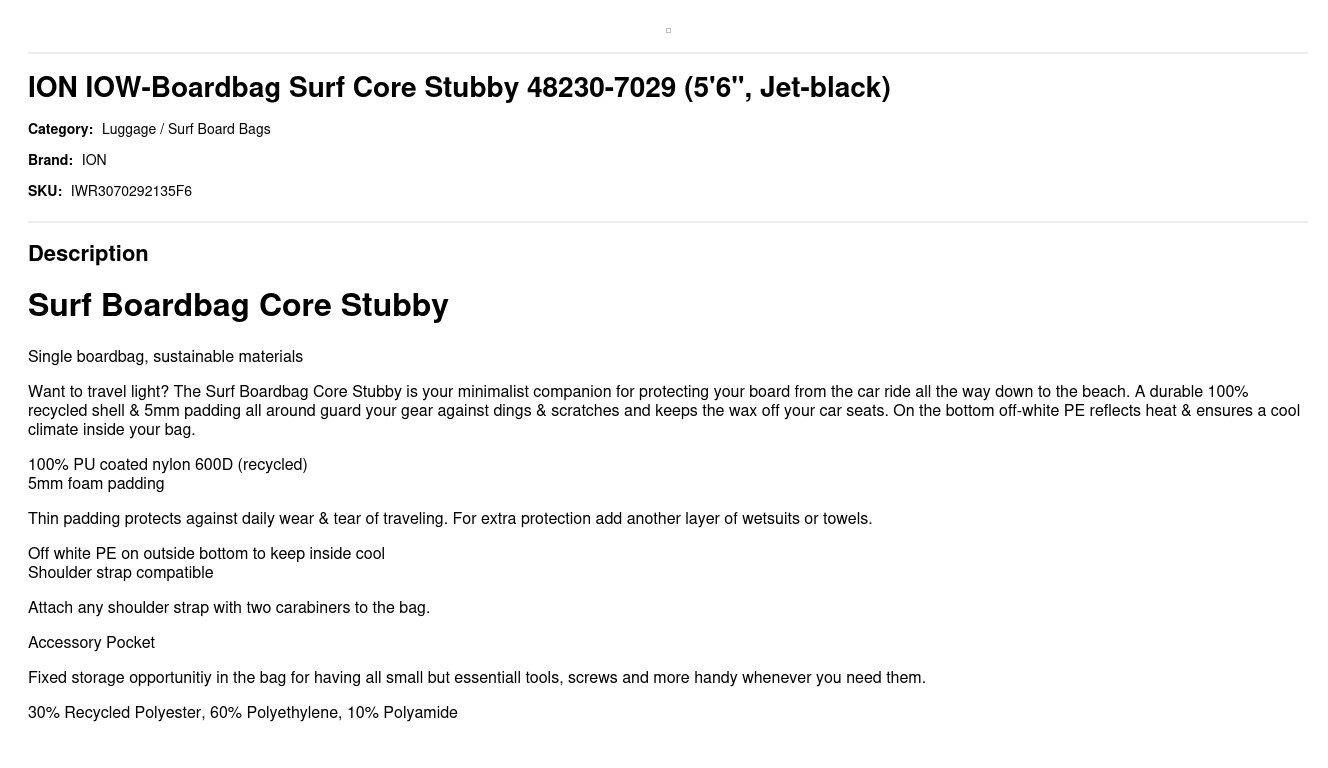Click the ION brand name

(x=94, y=160)
